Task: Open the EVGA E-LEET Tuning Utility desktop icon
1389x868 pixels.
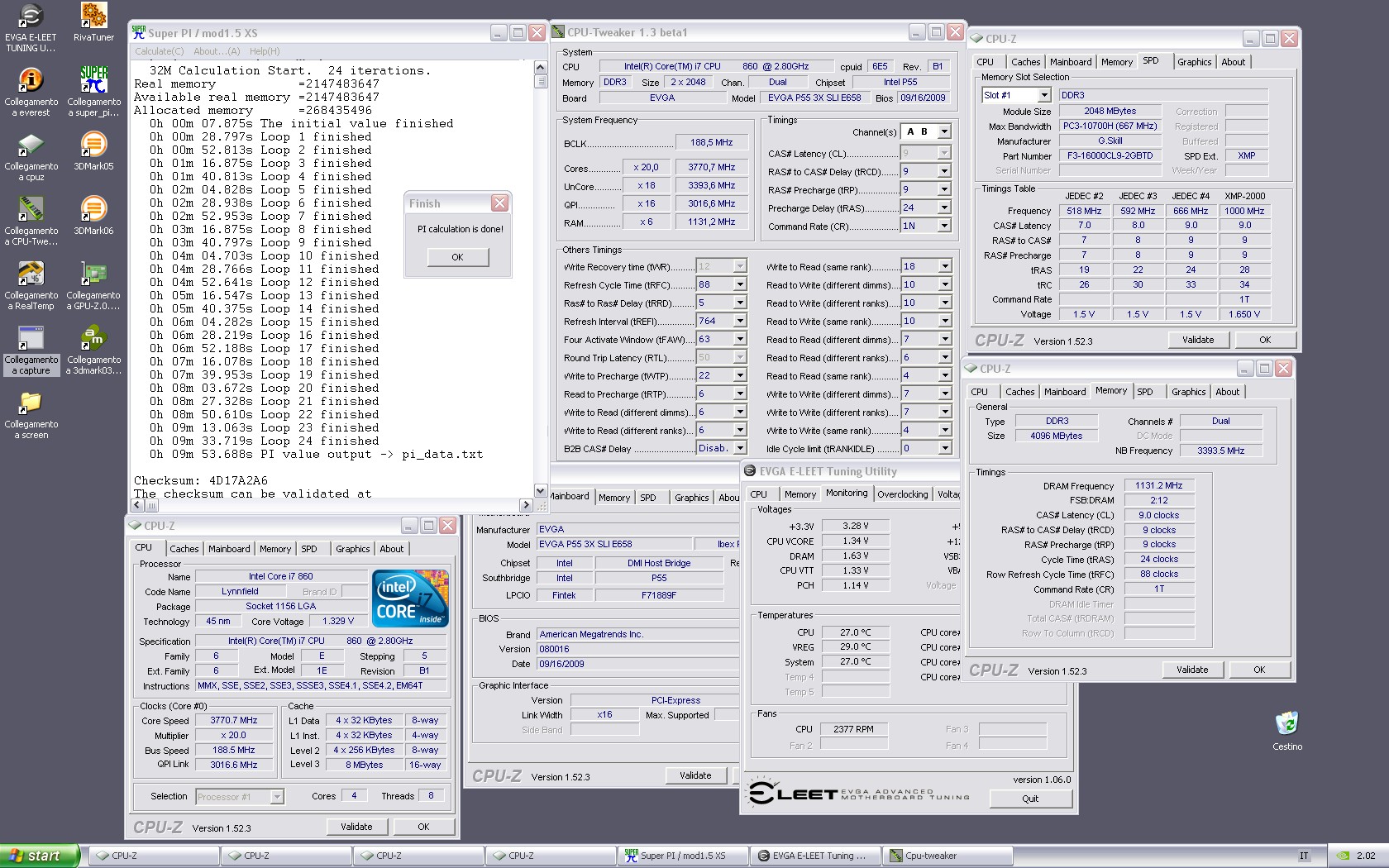Action: click(x=31, y=27)
